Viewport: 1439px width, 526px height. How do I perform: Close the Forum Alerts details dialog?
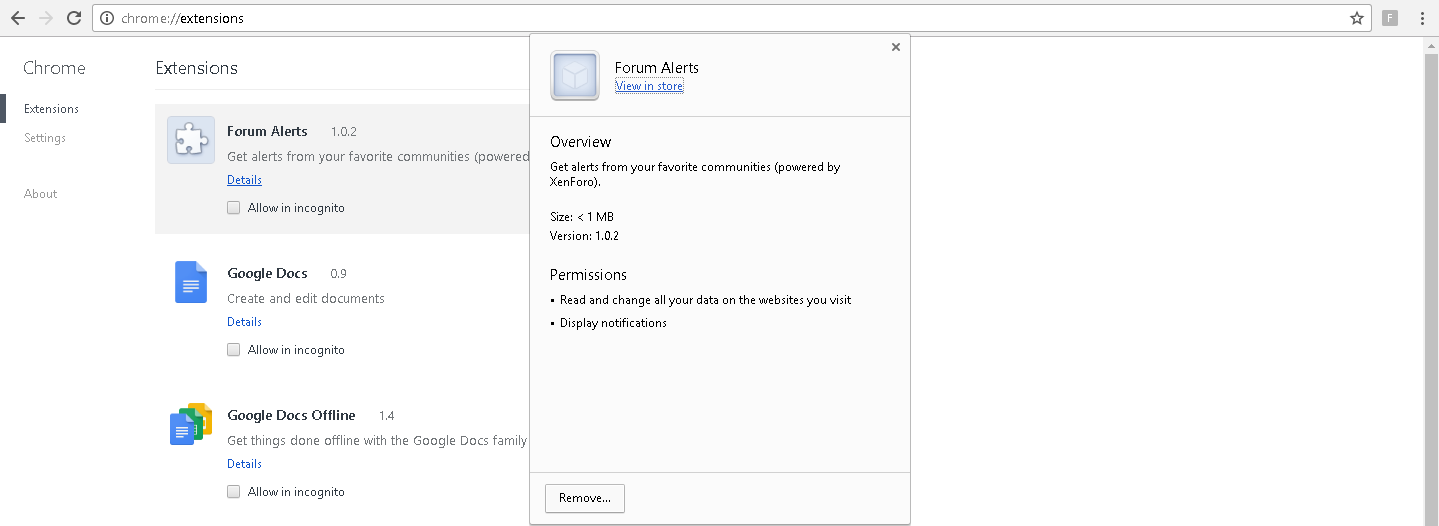pyautogui.click(x=896, y=47)
